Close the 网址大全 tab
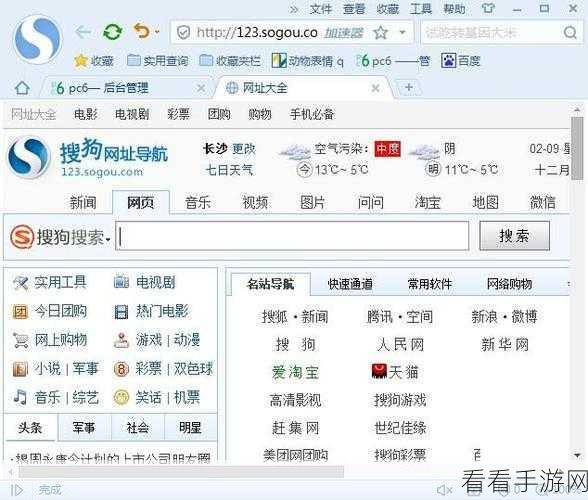Screen dimensions: 588x500 point(375,89)
